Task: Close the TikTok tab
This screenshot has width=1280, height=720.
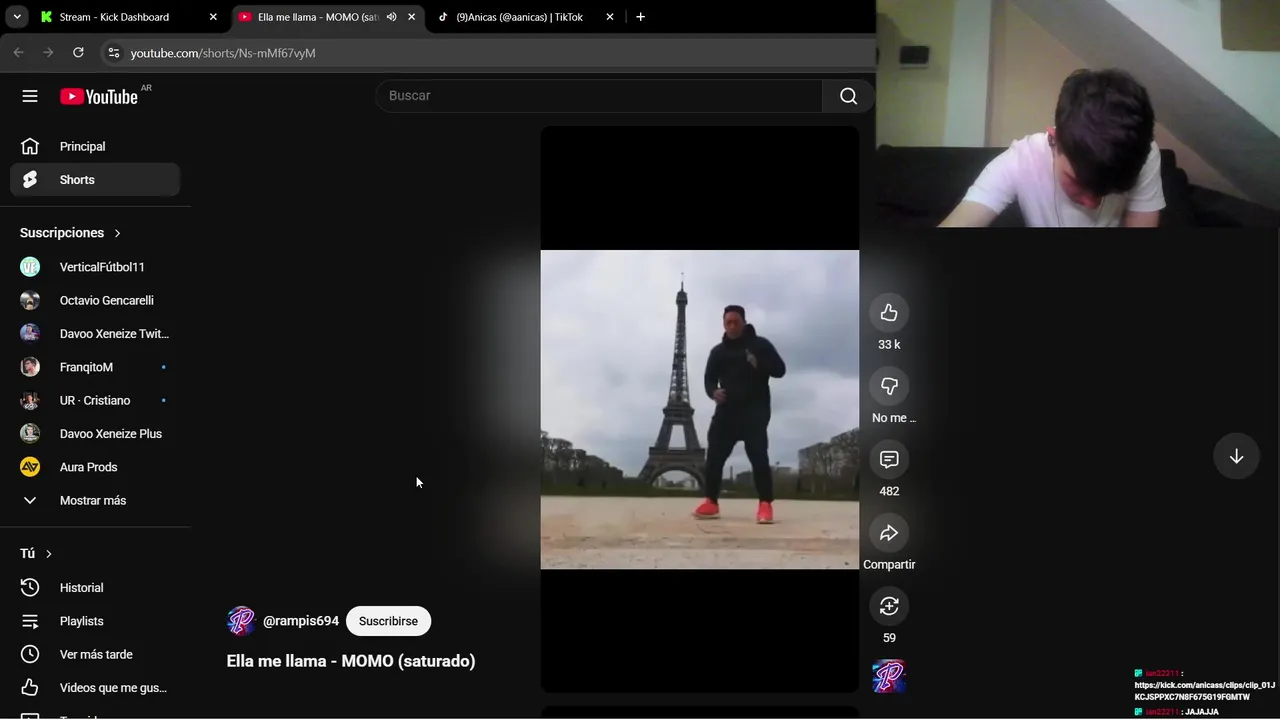Action: pyautogui.click(x=610, y=17)
